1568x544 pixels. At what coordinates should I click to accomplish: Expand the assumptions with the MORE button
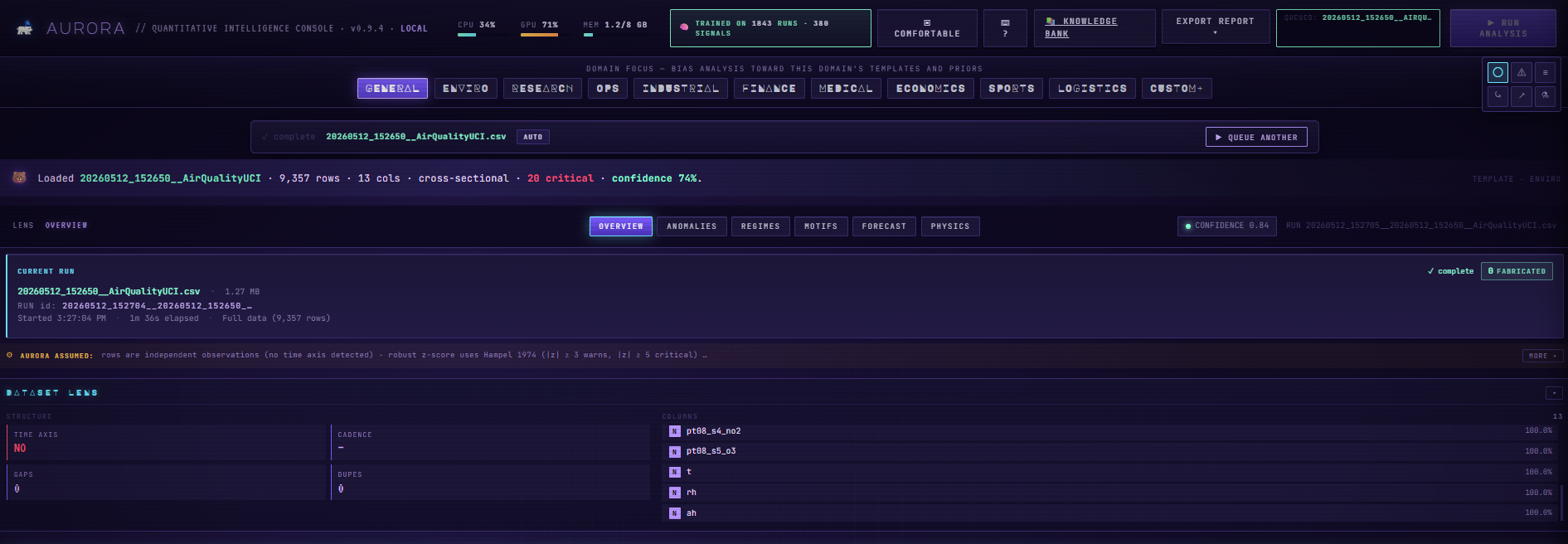(x=1542, y=356)
